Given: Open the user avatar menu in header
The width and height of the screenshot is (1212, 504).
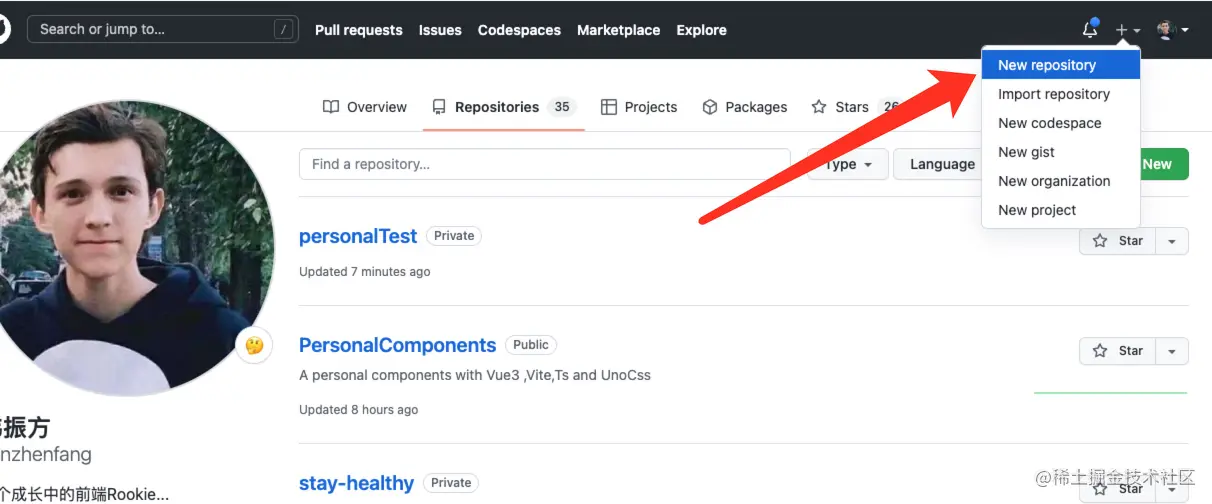Looking at the screenshot, I should pos(1172,30).
